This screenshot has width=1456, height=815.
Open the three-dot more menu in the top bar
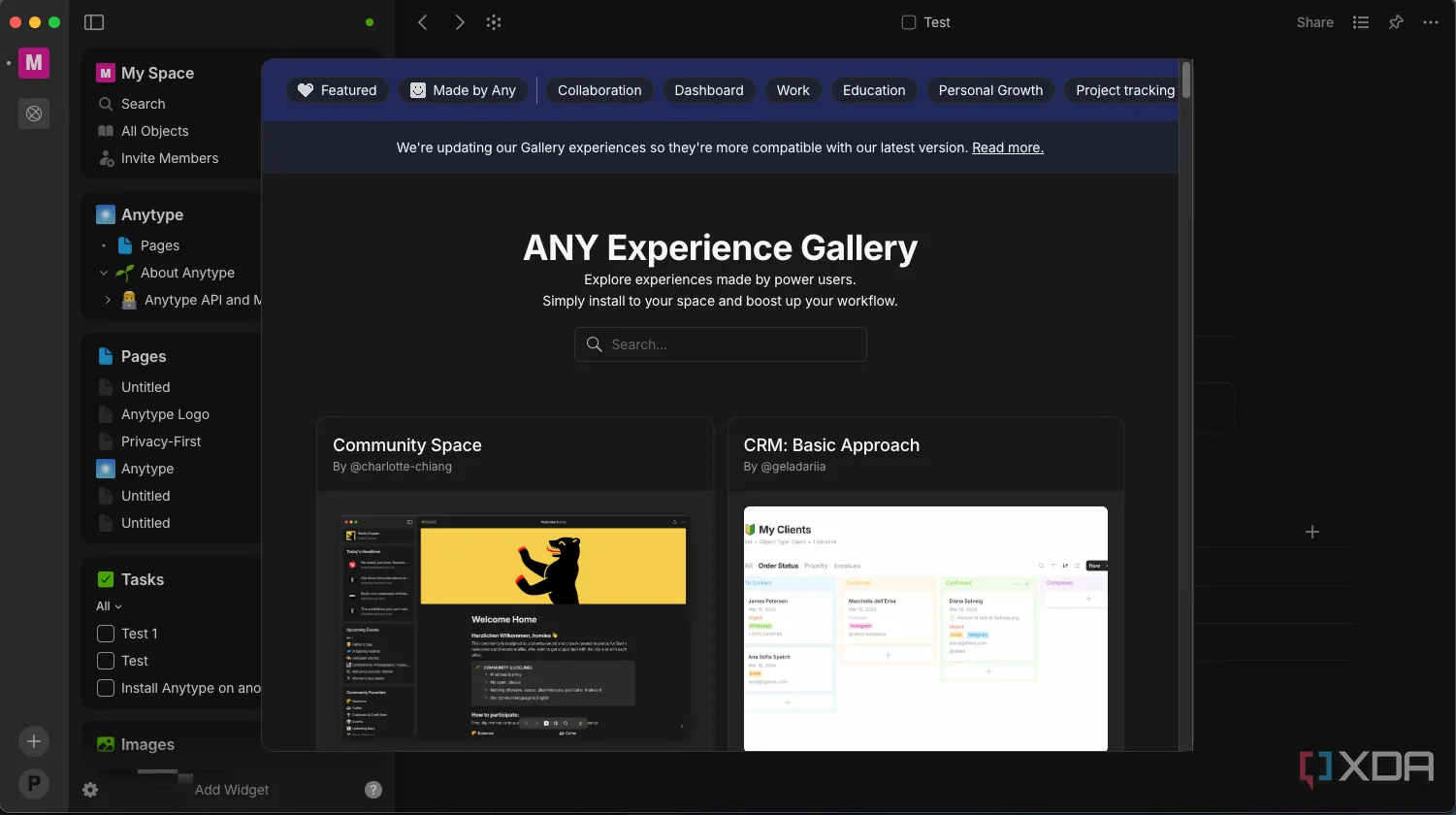(x=1431, y=22)
